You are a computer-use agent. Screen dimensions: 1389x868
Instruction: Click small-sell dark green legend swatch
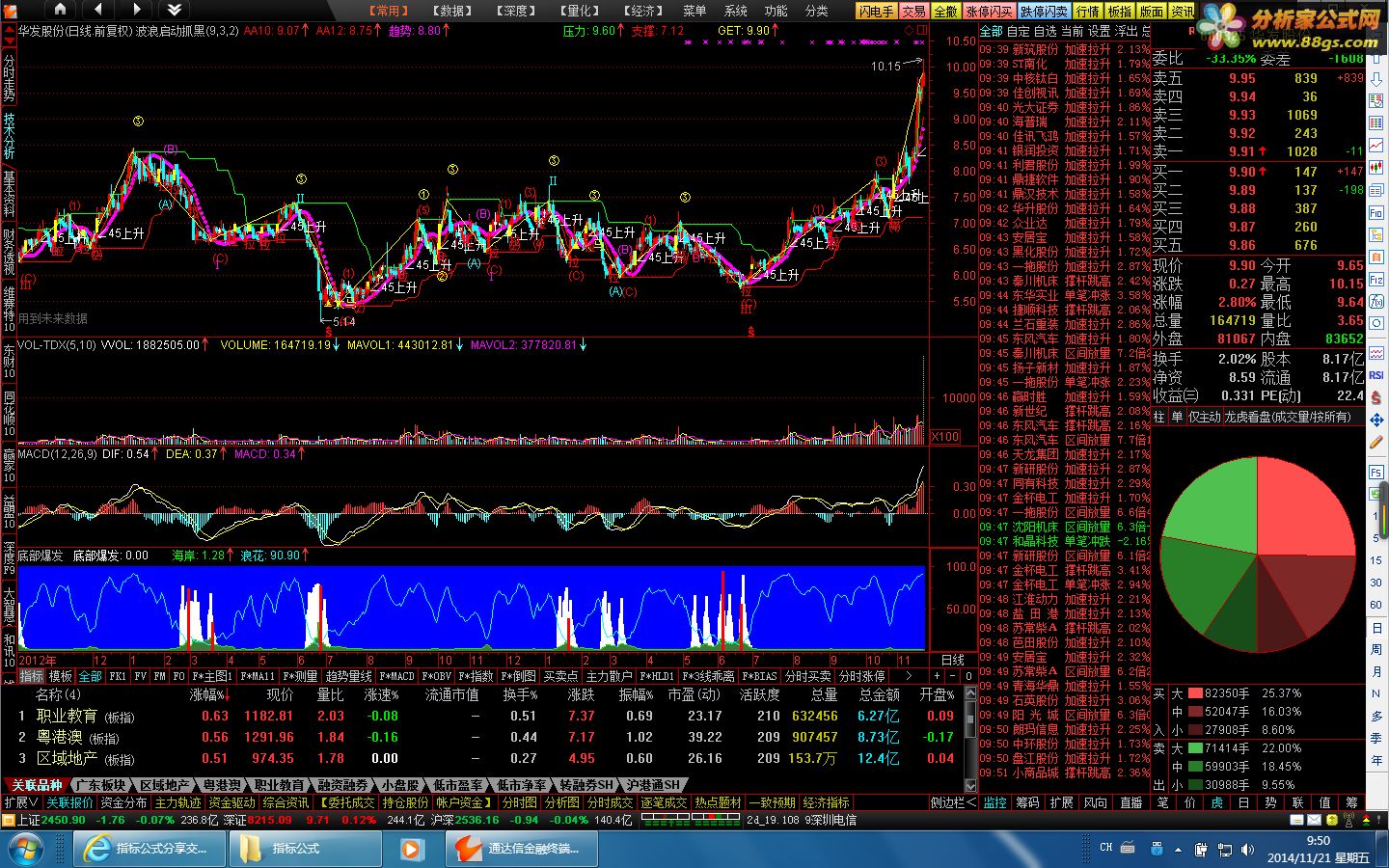click(x=1195, y=785)
